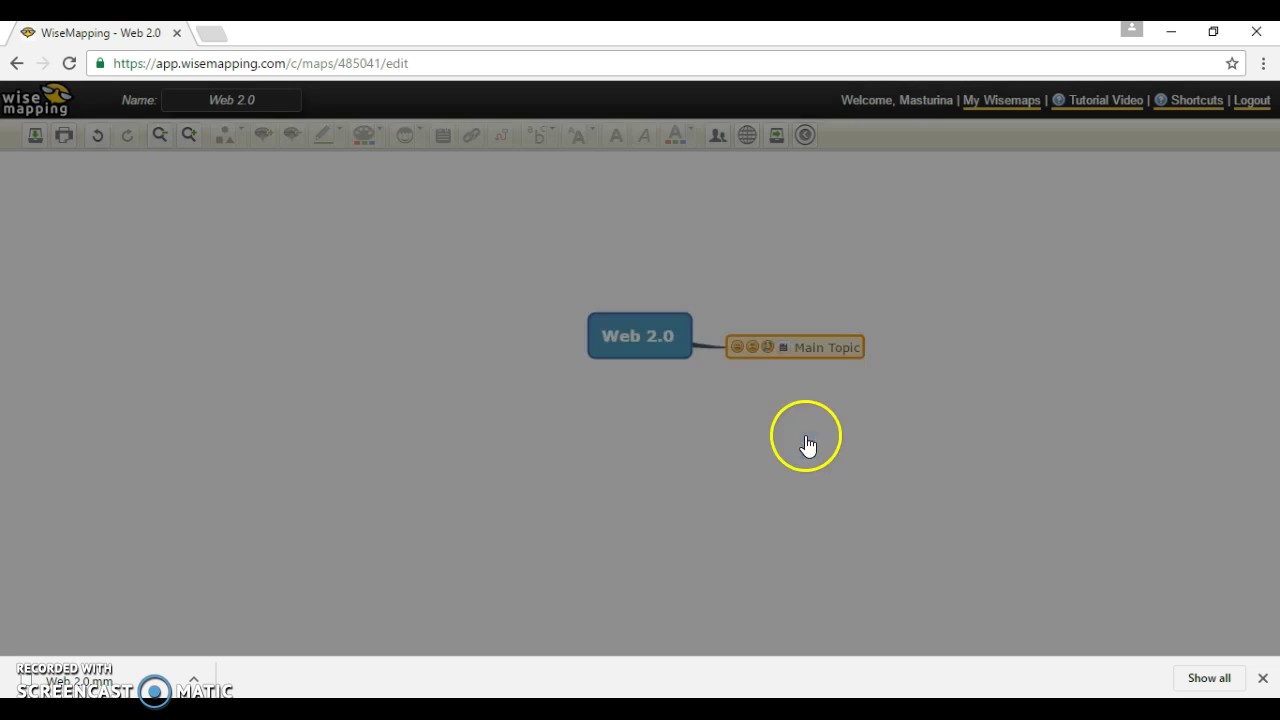Image resolution: width=1280 pixels, height=720 pixels.
Task: Open the Tutorial Video link
Action: click(1105, 100)
